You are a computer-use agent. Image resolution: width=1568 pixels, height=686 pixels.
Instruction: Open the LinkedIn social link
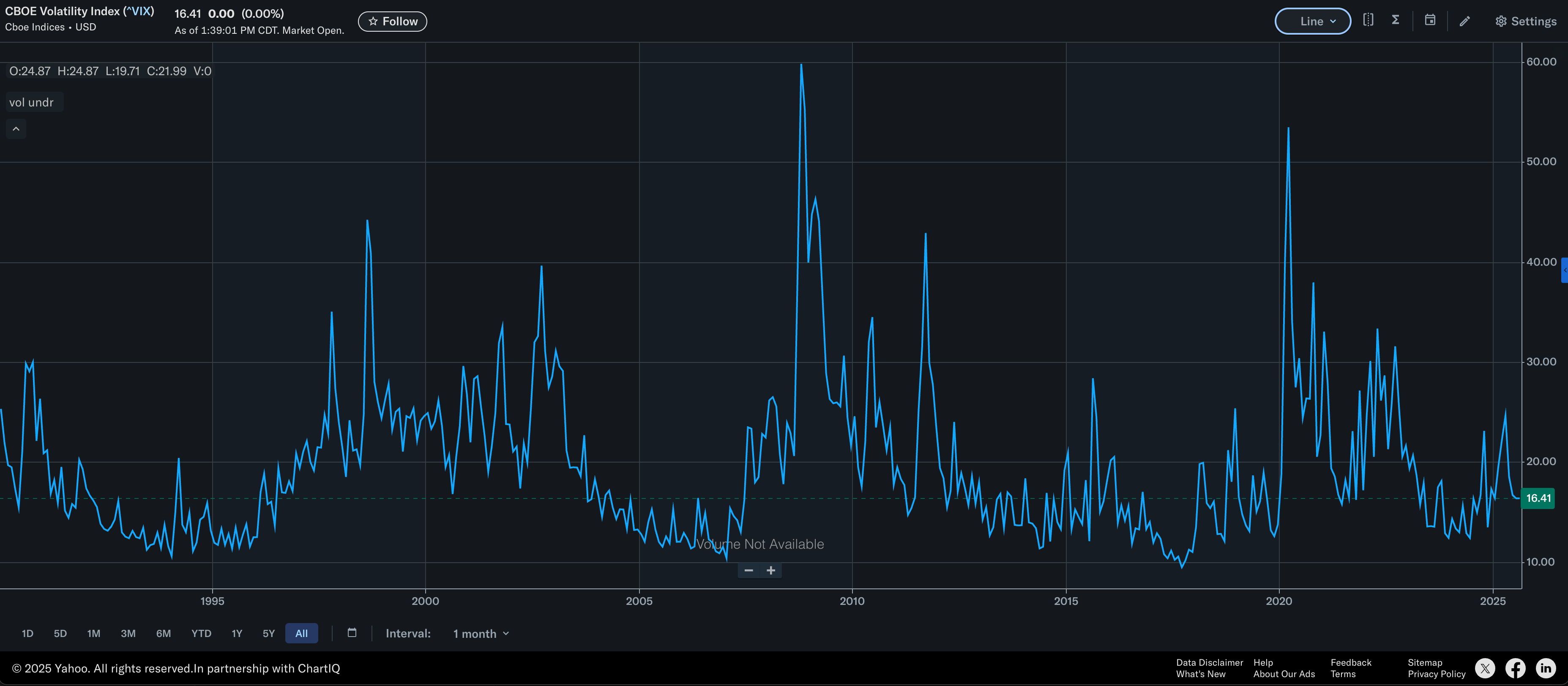[x=1546, y=668]
